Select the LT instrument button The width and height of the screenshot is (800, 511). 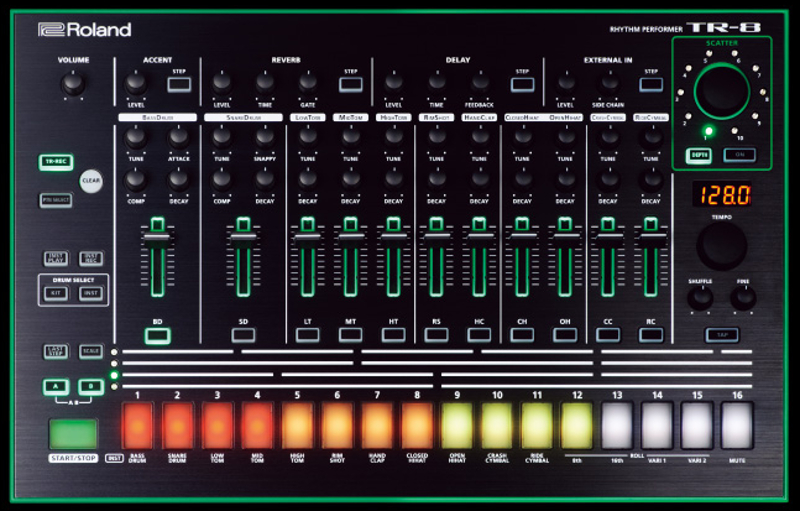pyautogui.click(x=308, y=335)
